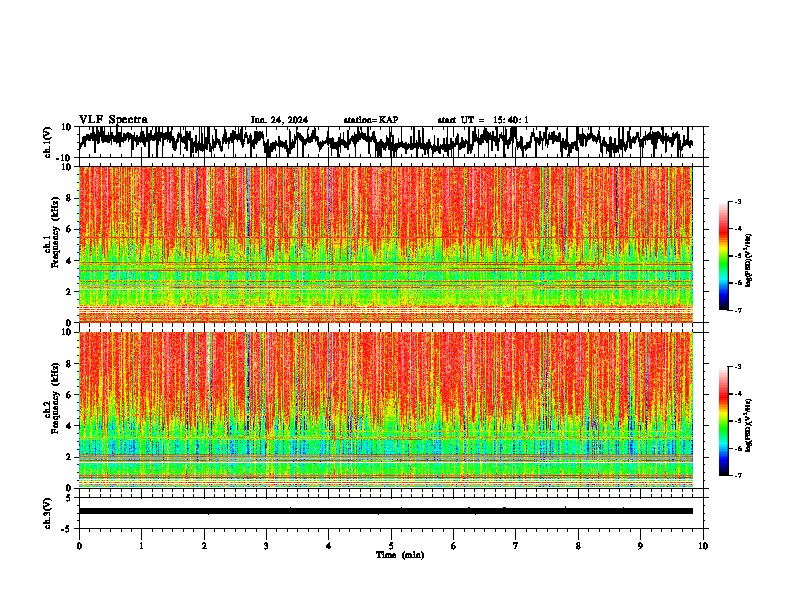
Task: Click the ch.1 voltage waveform trace
Action: (385, 141)
